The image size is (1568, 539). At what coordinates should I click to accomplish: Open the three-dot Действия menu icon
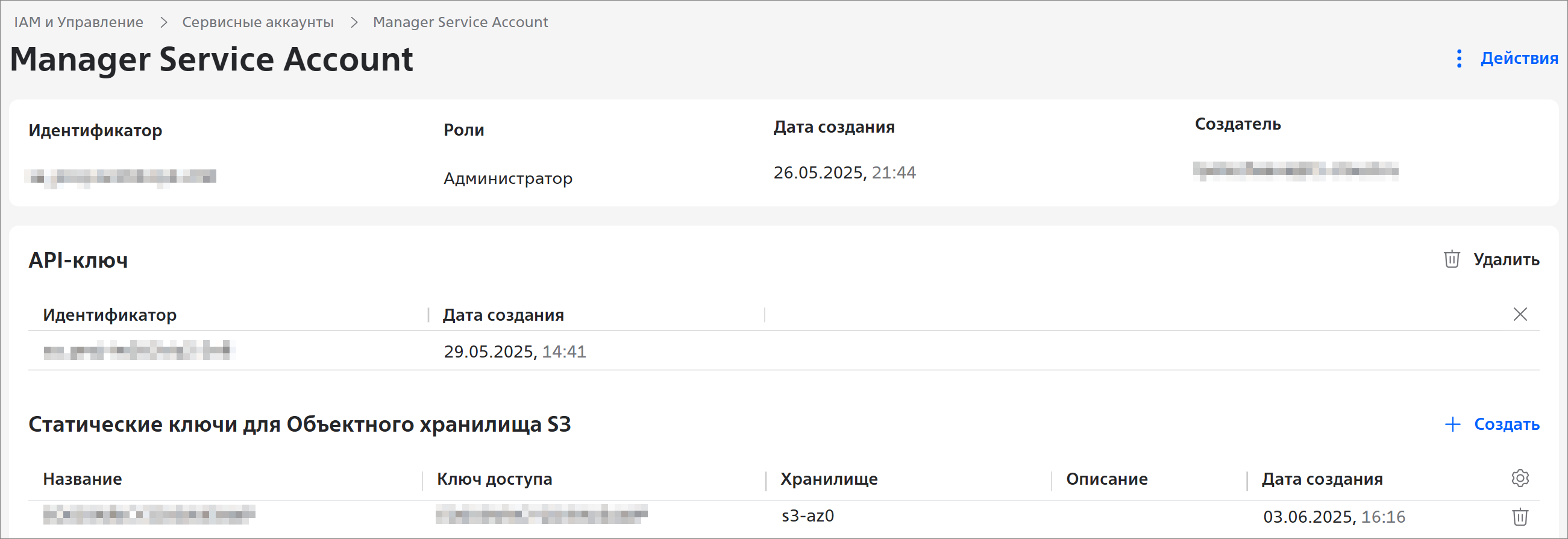pyautogui.click(x=1459, y=58)
